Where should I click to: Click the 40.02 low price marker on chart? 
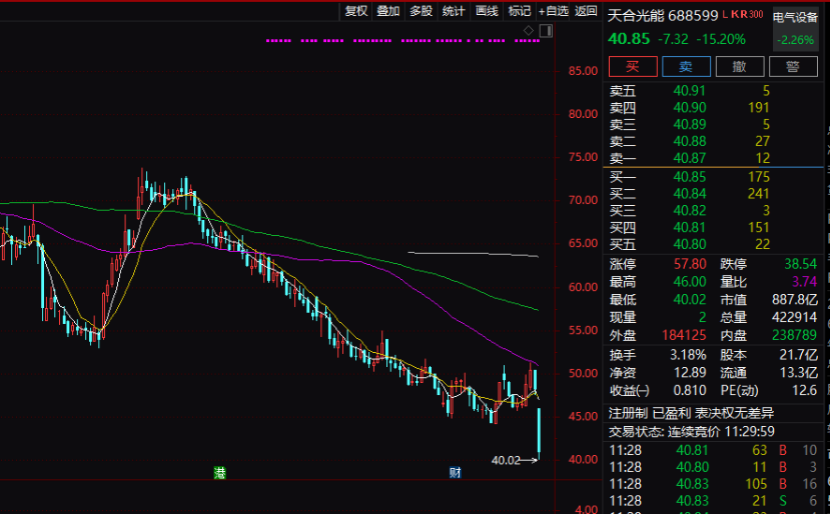pyautogui.click(x=506, y=460)
